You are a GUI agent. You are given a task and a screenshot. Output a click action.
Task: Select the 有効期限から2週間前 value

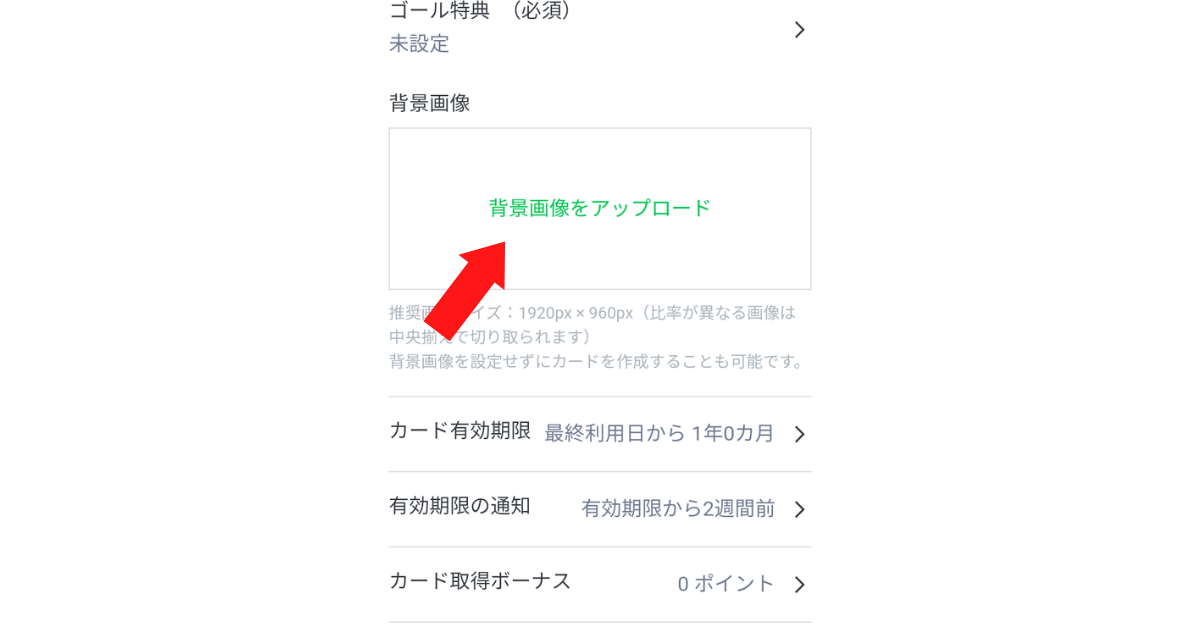678,509
